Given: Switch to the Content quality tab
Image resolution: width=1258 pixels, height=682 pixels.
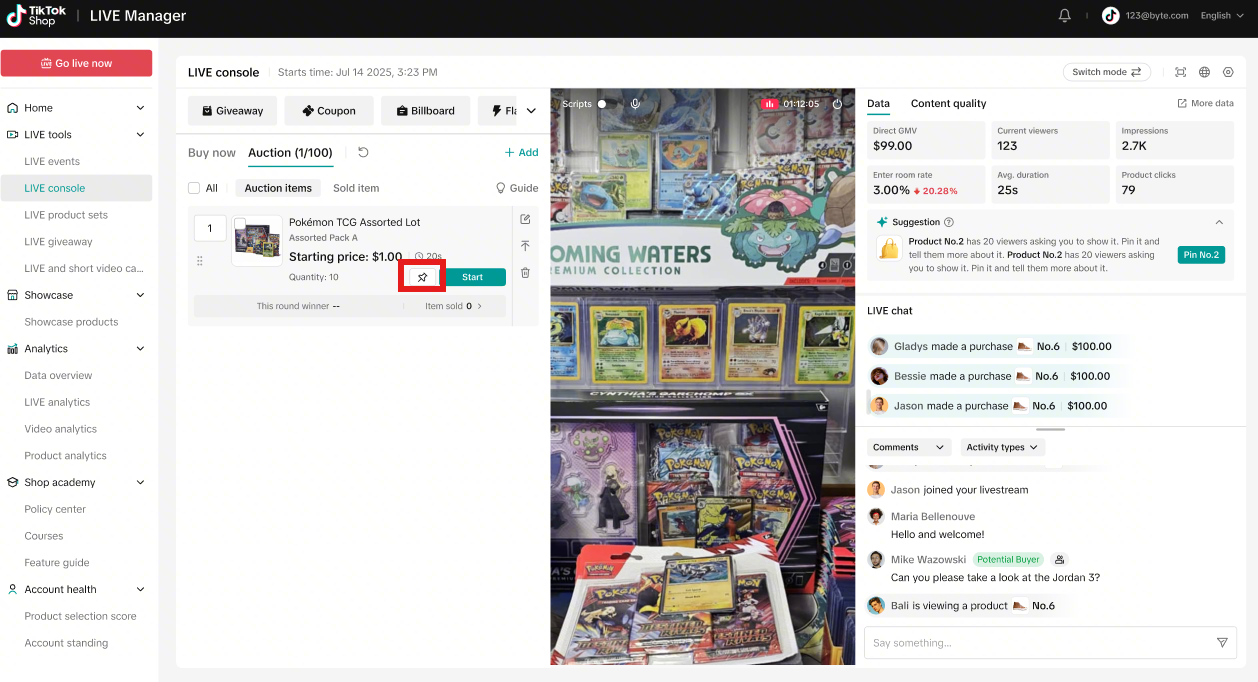Looking at the screenshot, I should pos(948,103).
